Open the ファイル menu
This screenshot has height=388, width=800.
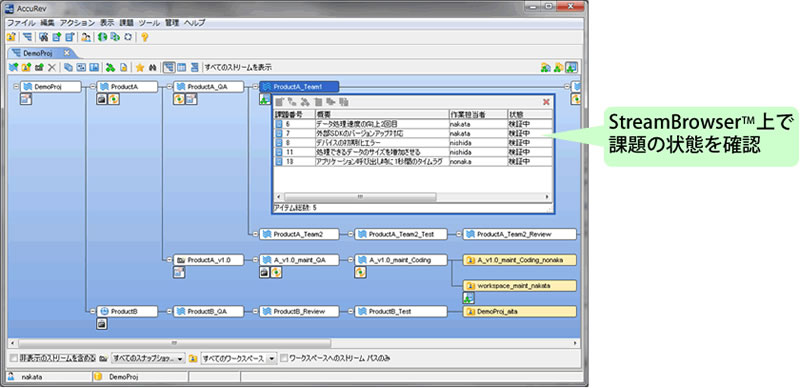tap(21, 23)
